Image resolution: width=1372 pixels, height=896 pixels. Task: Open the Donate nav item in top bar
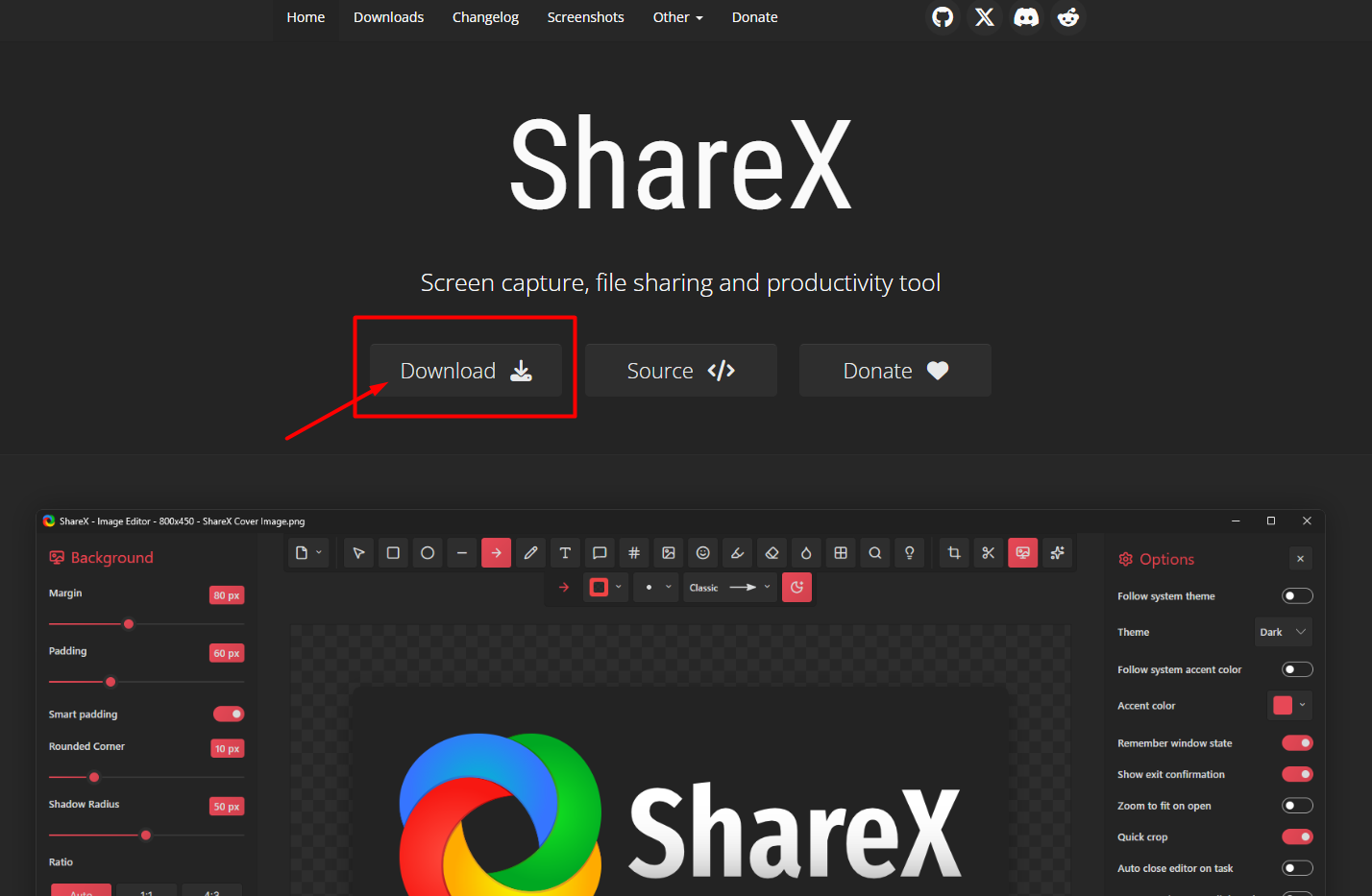754,17
